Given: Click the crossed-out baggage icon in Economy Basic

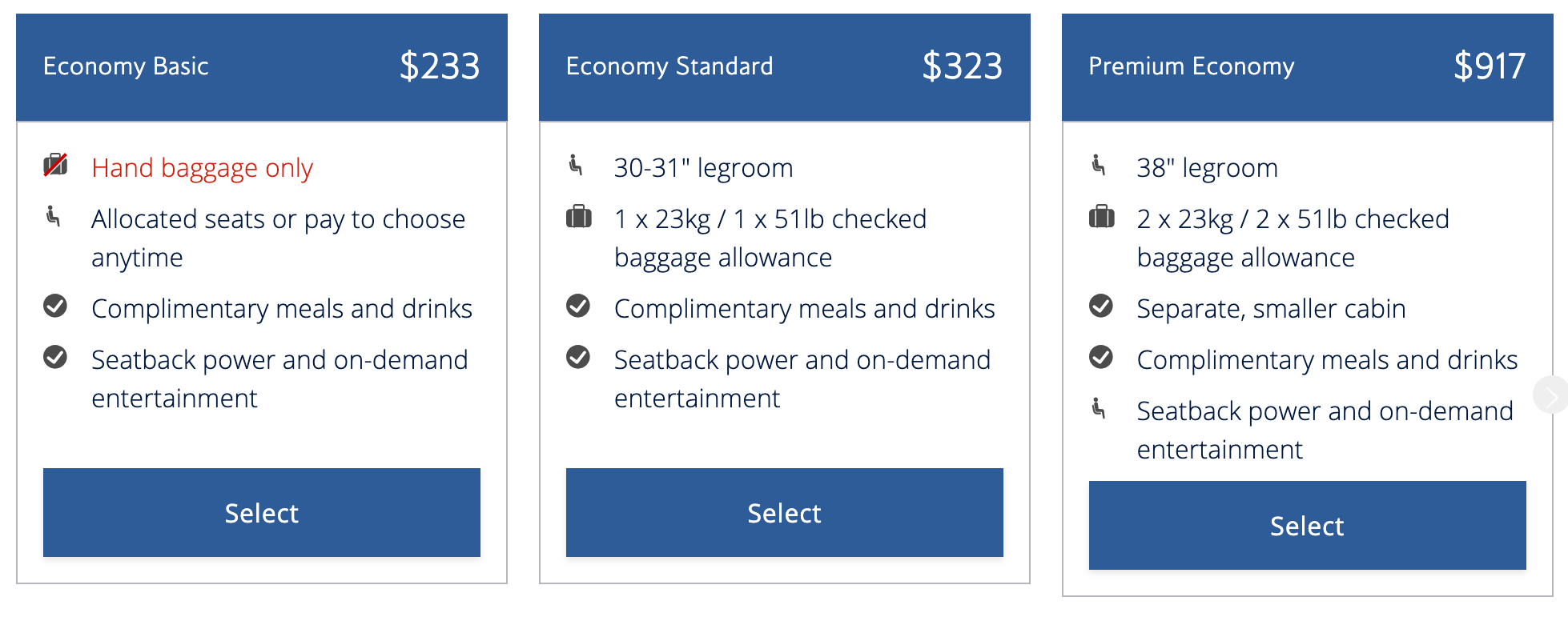Looking at the screenshot, I should point(55,166).
